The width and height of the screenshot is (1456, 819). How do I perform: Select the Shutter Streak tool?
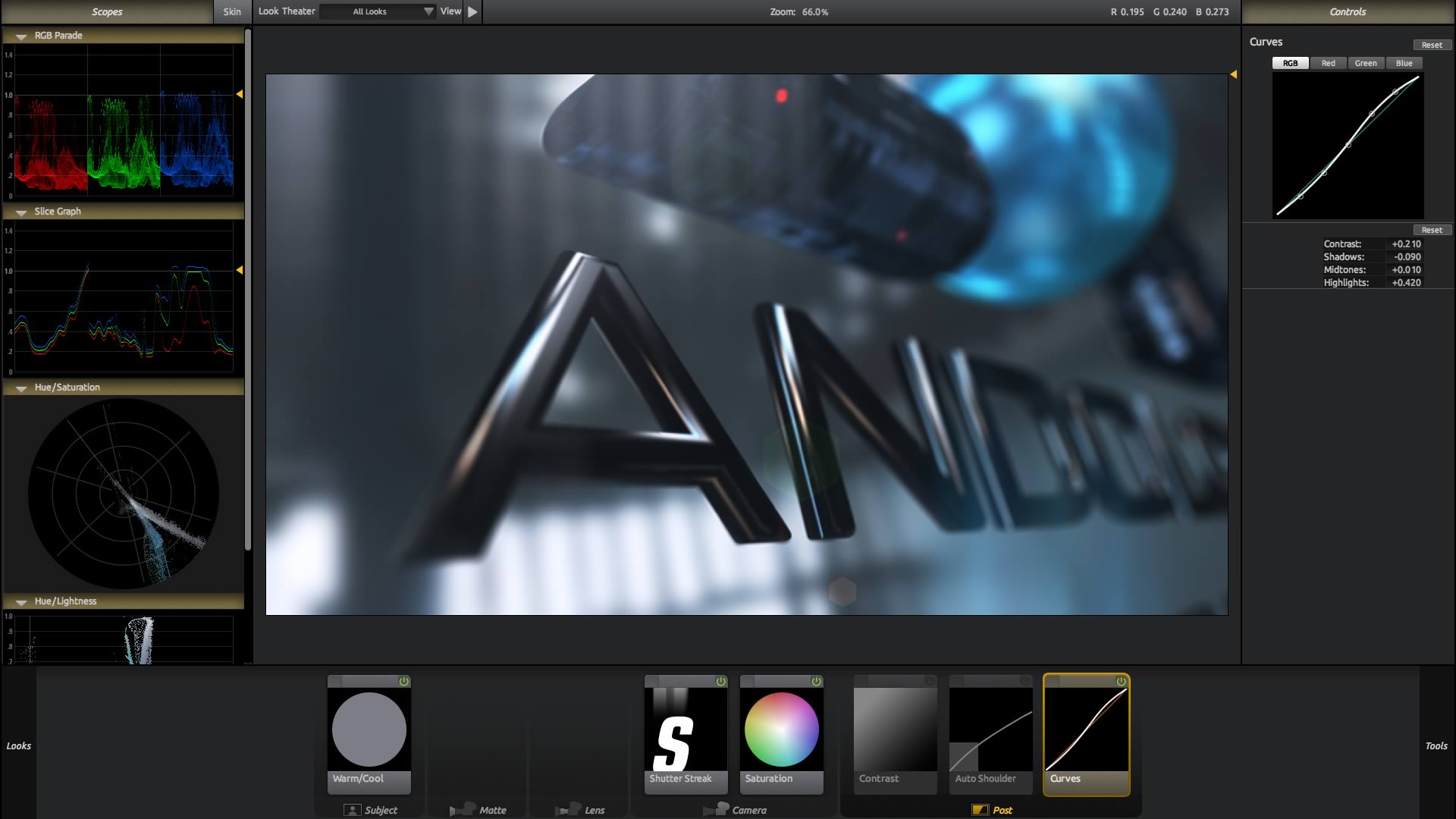[686, 730]
